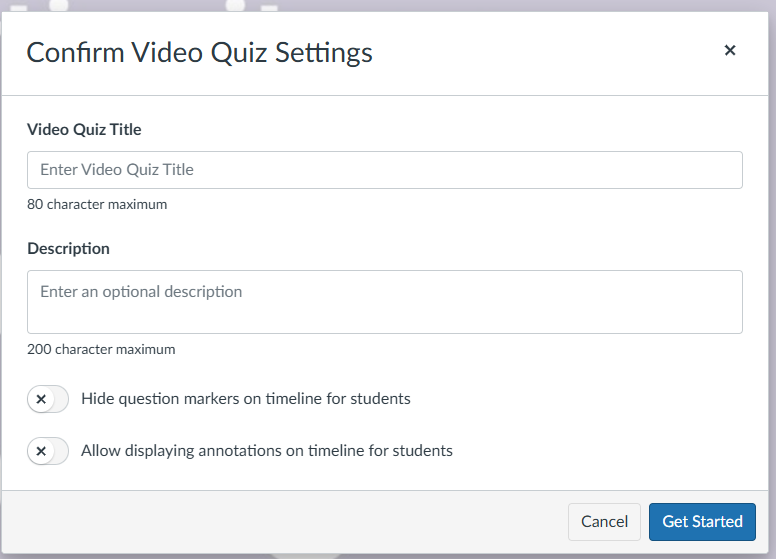Click the "Hide question markers on timeline" label text
776x559 pixels.
coord(245,399)
